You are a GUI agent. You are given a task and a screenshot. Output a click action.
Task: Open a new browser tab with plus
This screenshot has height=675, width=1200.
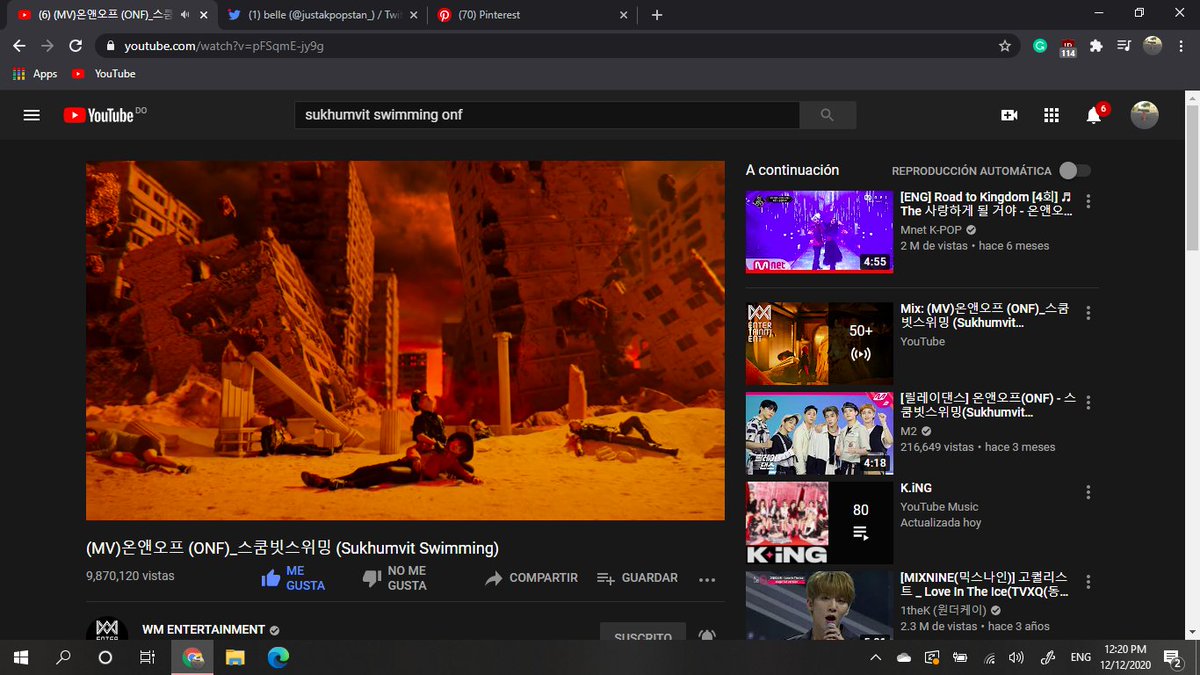657,15
